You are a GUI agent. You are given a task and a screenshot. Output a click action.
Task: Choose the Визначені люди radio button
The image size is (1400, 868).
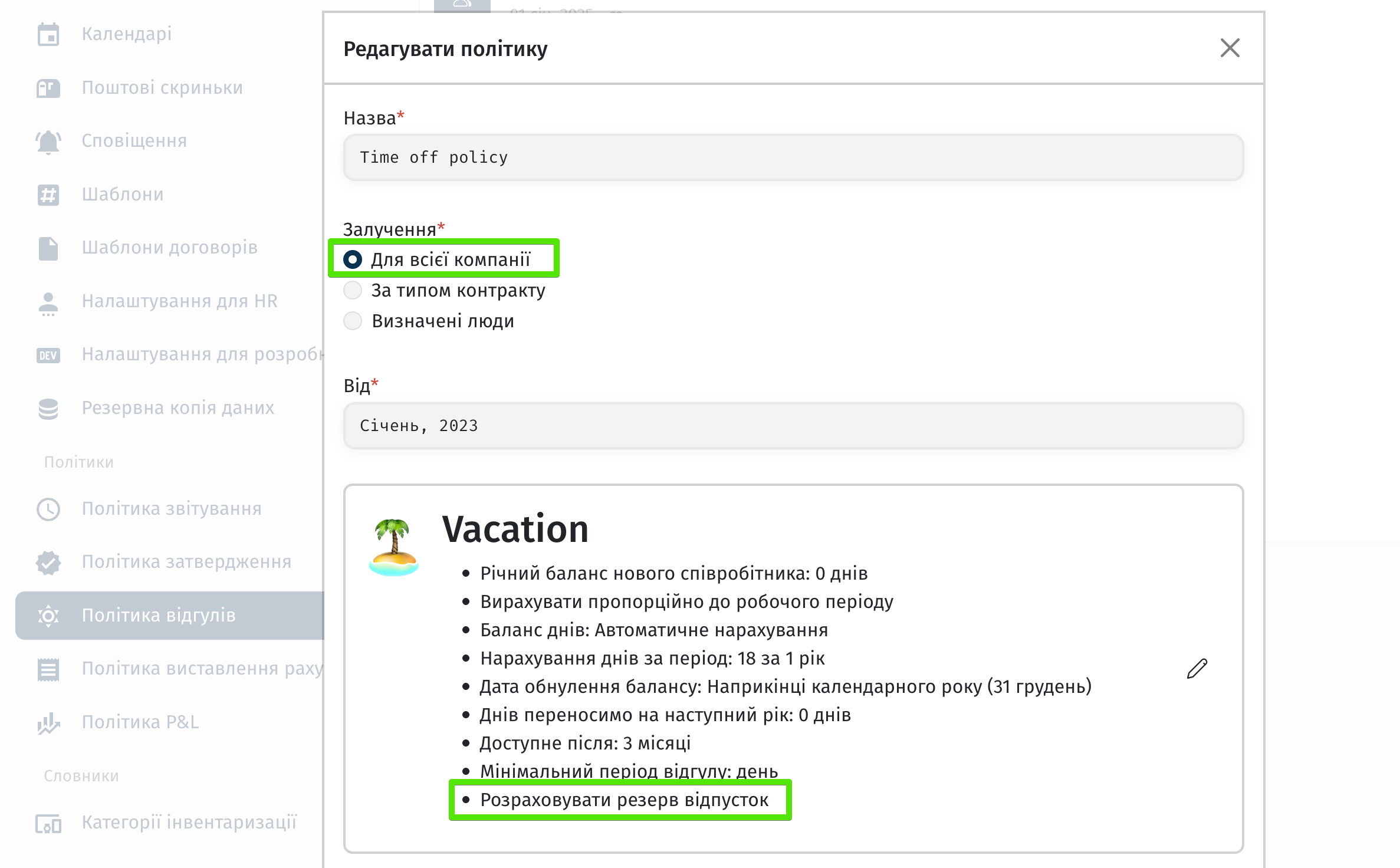tap(353, 321)
